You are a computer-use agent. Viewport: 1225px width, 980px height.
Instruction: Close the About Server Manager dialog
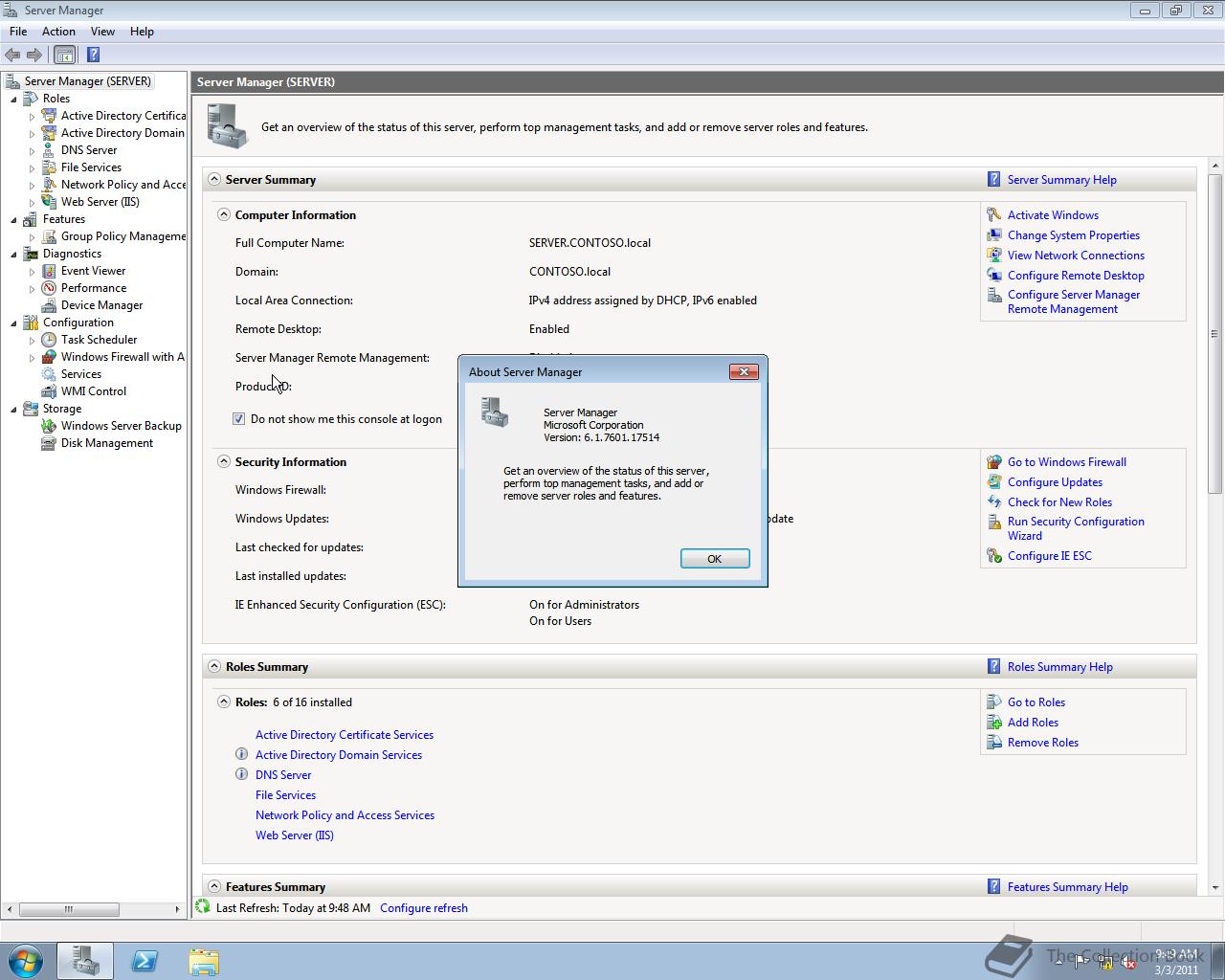(744, 371)
